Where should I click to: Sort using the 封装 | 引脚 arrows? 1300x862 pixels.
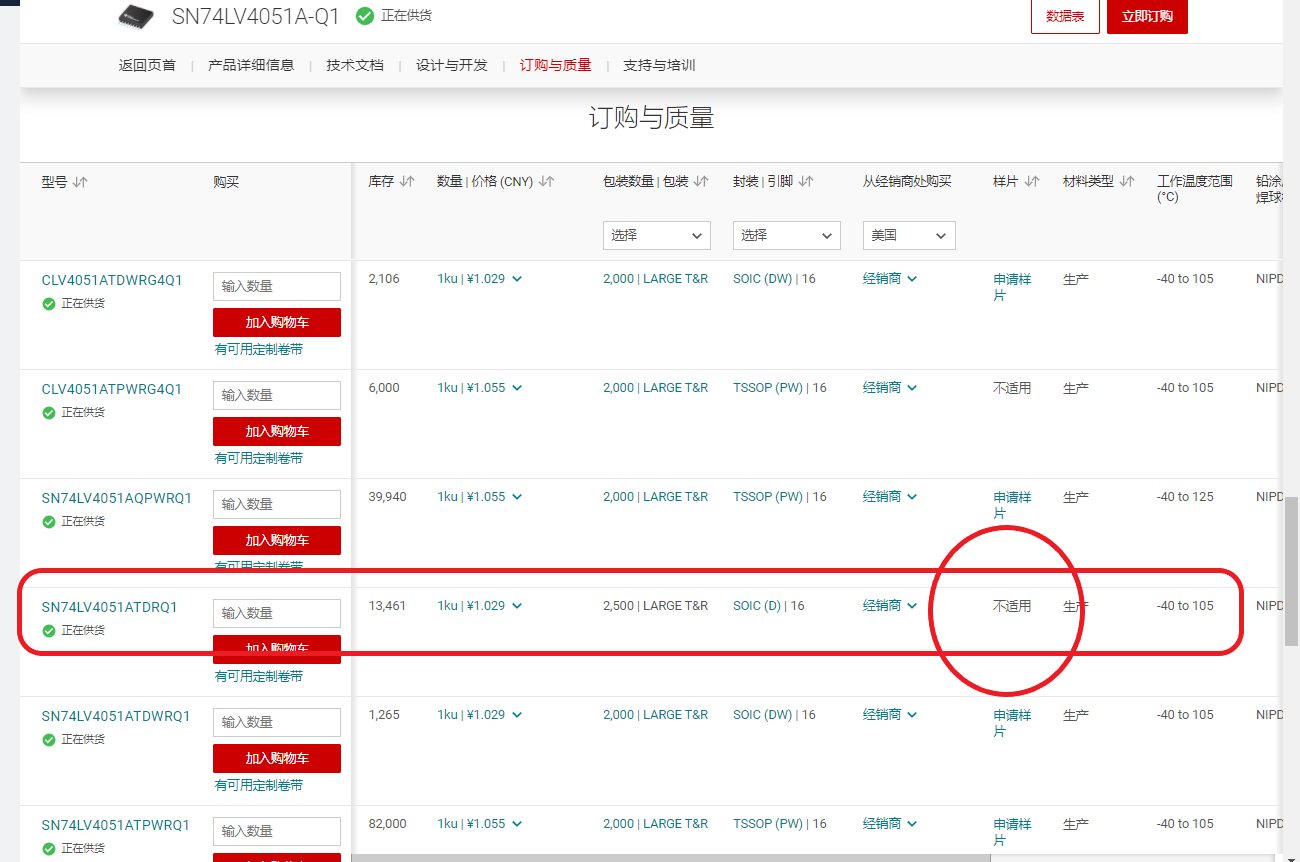pos(806,182)
